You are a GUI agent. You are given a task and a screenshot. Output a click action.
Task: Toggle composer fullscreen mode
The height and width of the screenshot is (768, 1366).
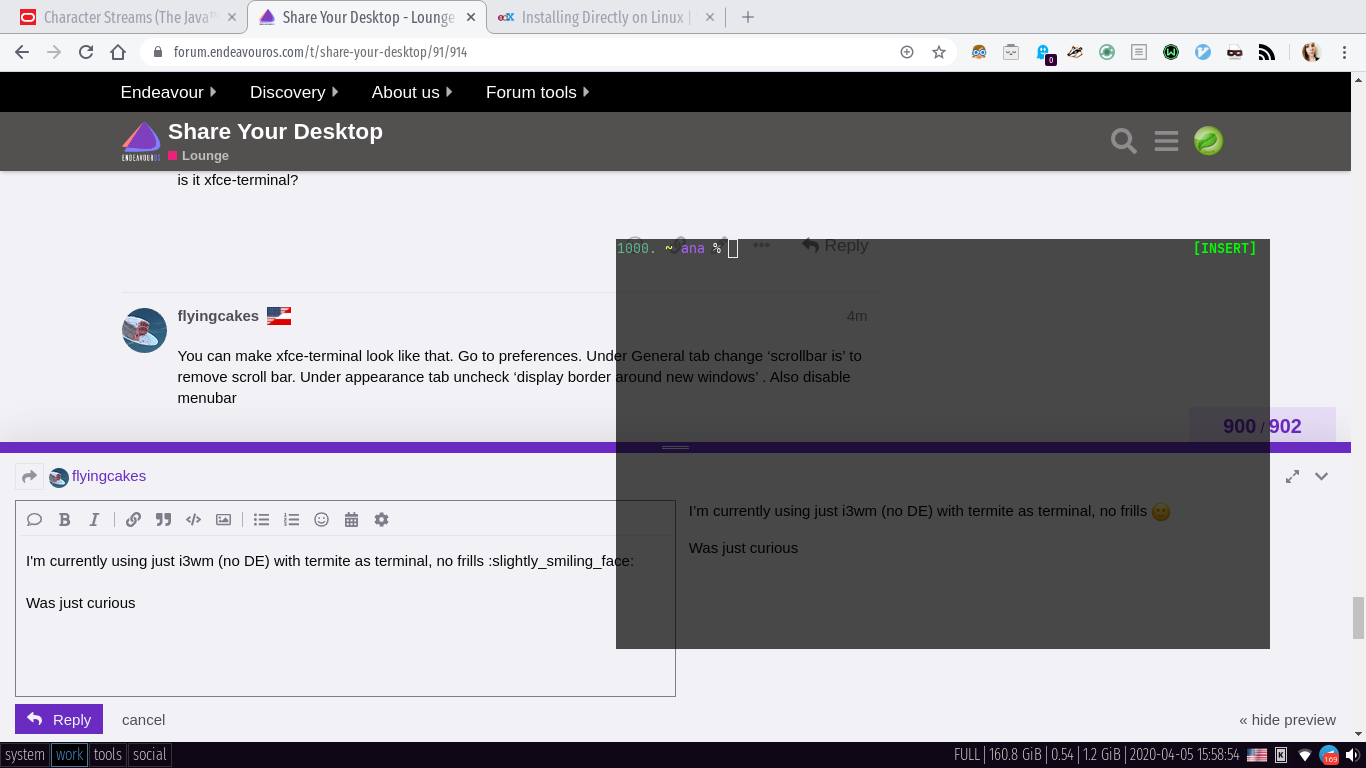click(x=1292, y=477)
